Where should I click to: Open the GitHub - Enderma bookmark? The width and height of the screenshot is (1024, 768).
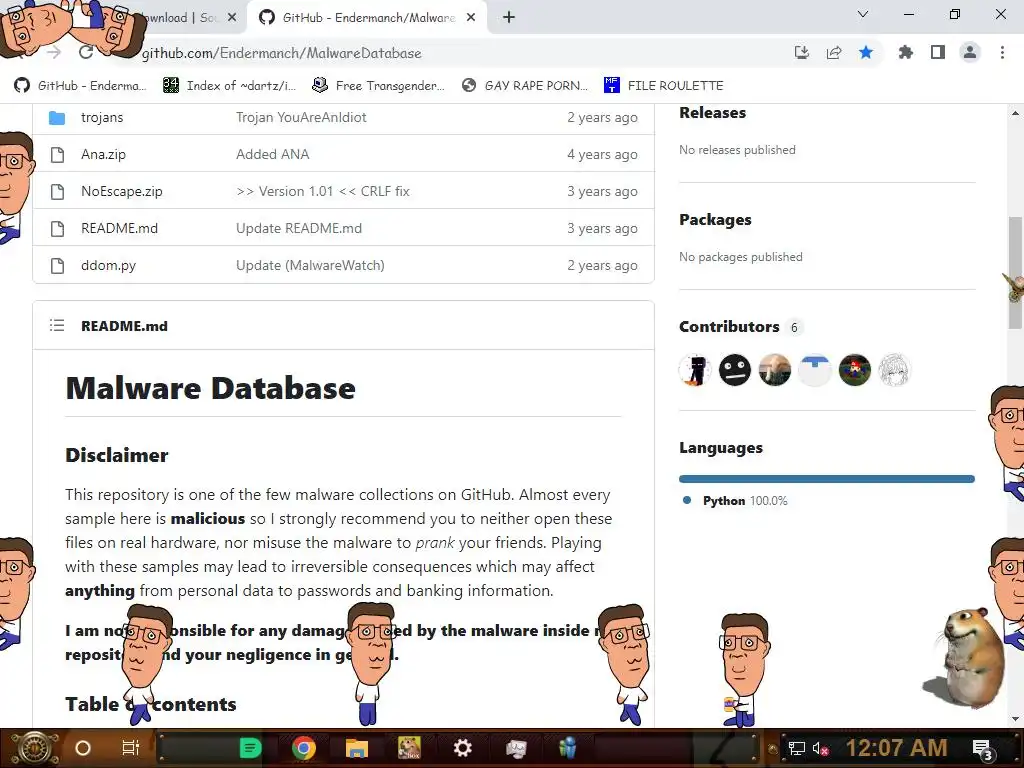[x=81, y=86]
